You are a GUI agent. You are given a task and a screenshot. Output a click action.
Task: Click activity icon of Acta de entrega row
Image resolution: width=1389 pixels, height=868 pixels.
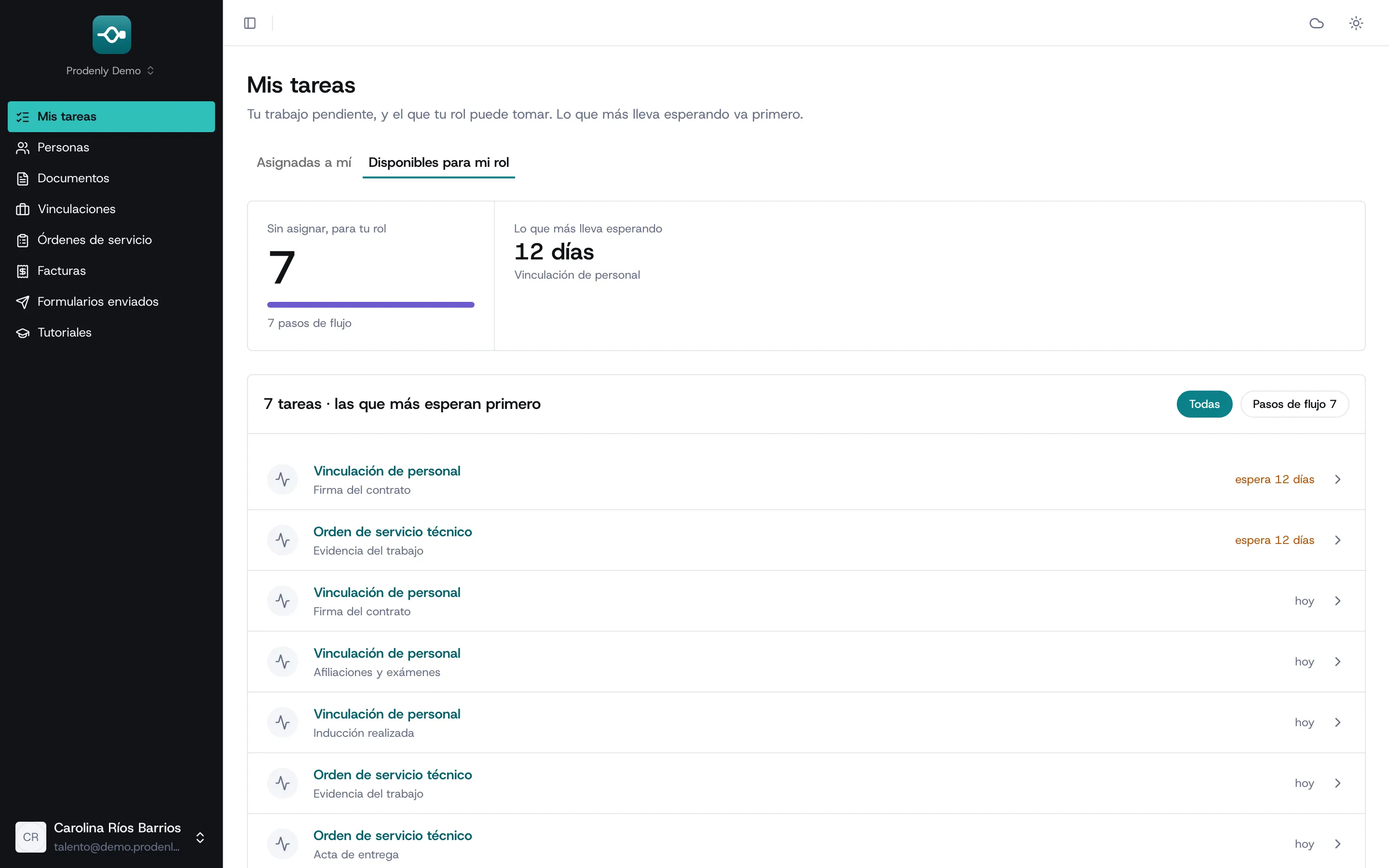point(283,844)
